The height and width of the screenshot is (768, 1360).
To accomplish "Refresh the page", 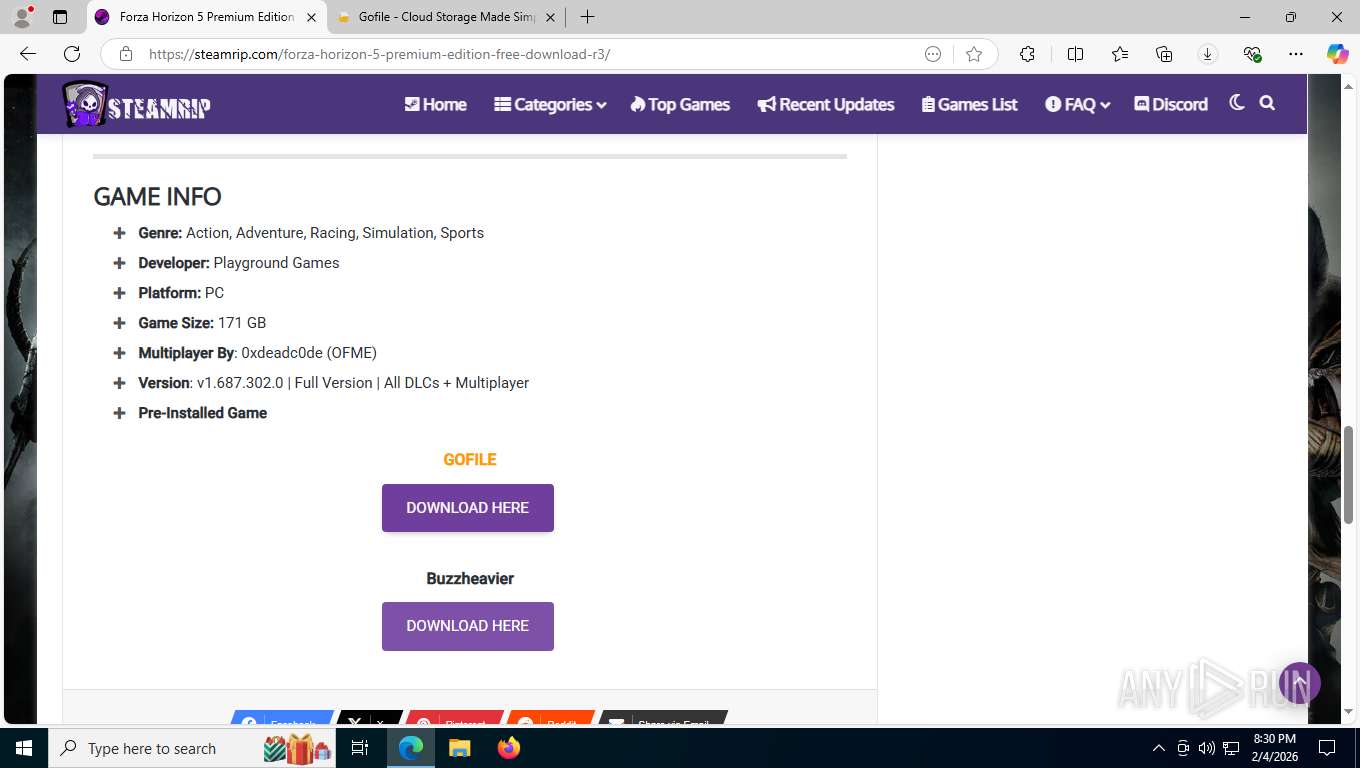I will 72,54.
